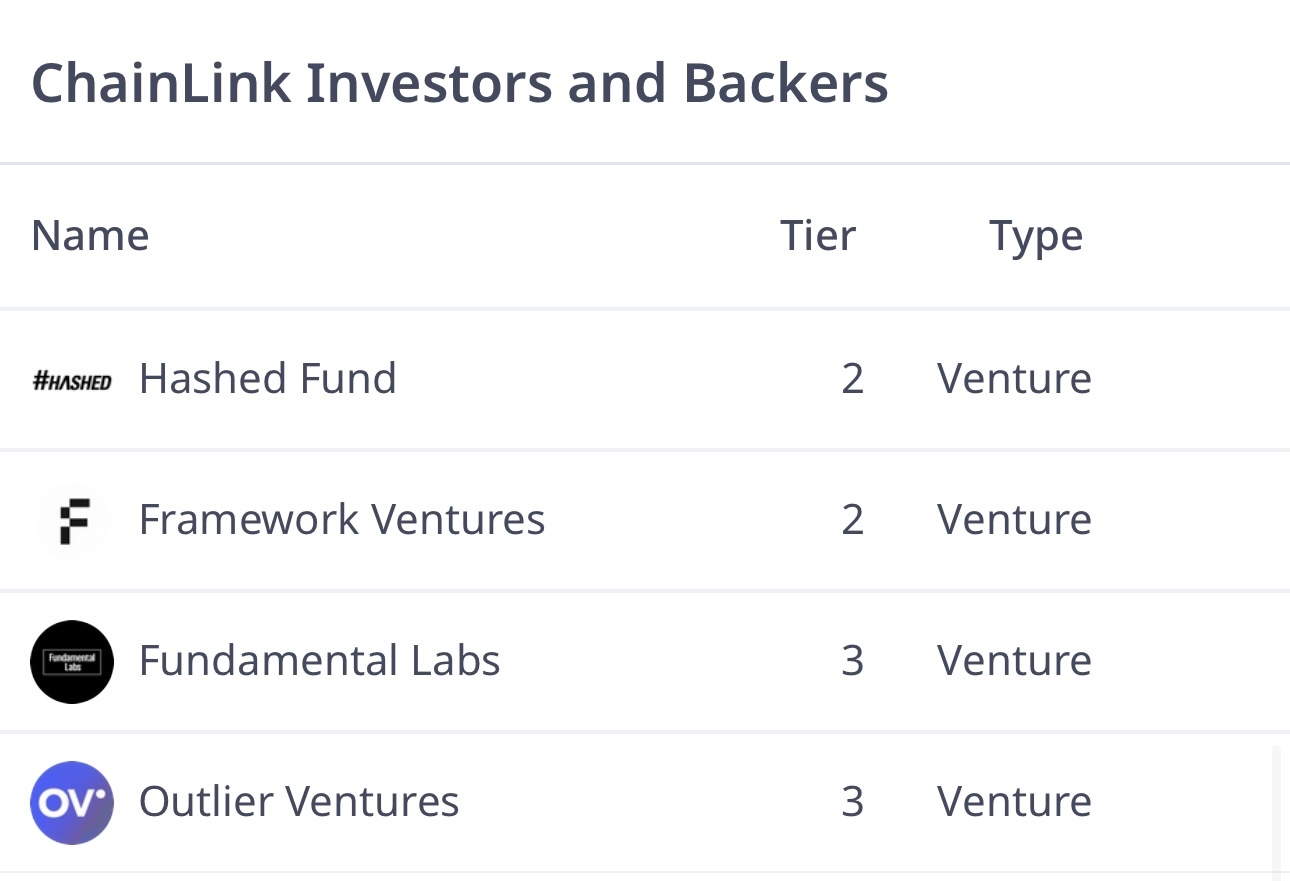Screen dimensions: 1290x881
Task: Click Venture type in Framework Ventures row
Action: point(1014,520)
